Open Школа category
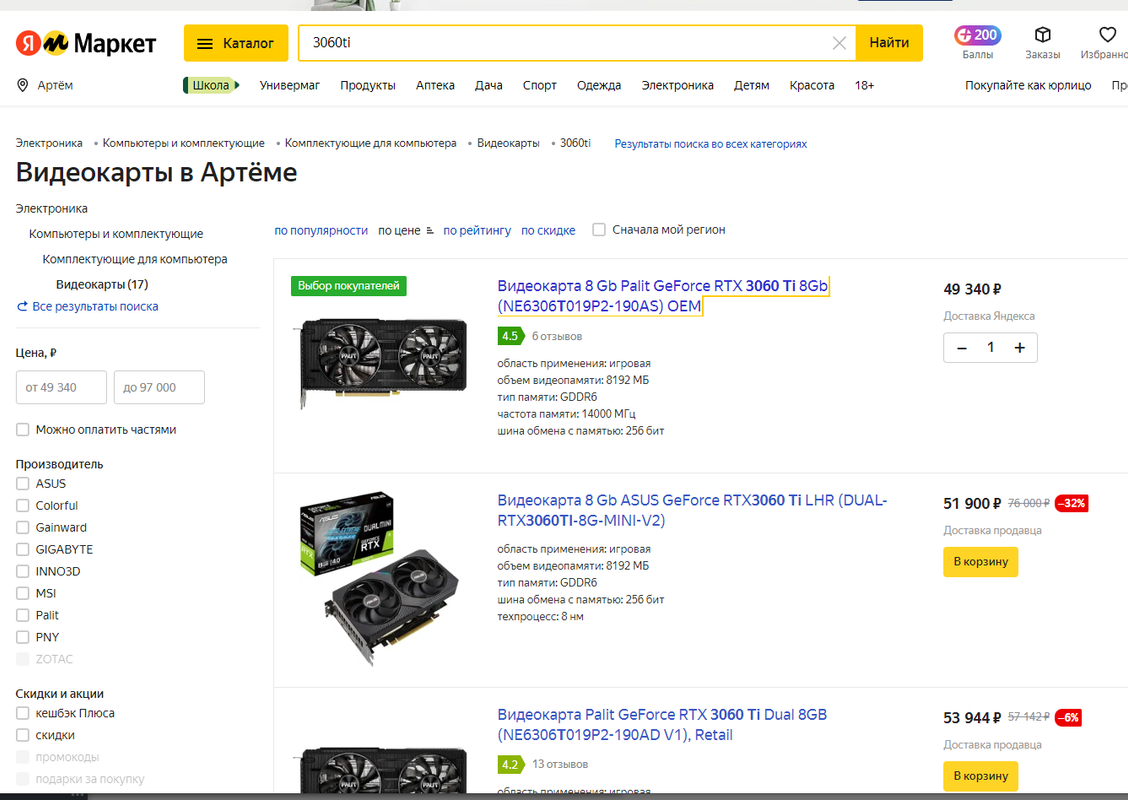Screen dimensions: 1128x800 (x=211, y=86)
